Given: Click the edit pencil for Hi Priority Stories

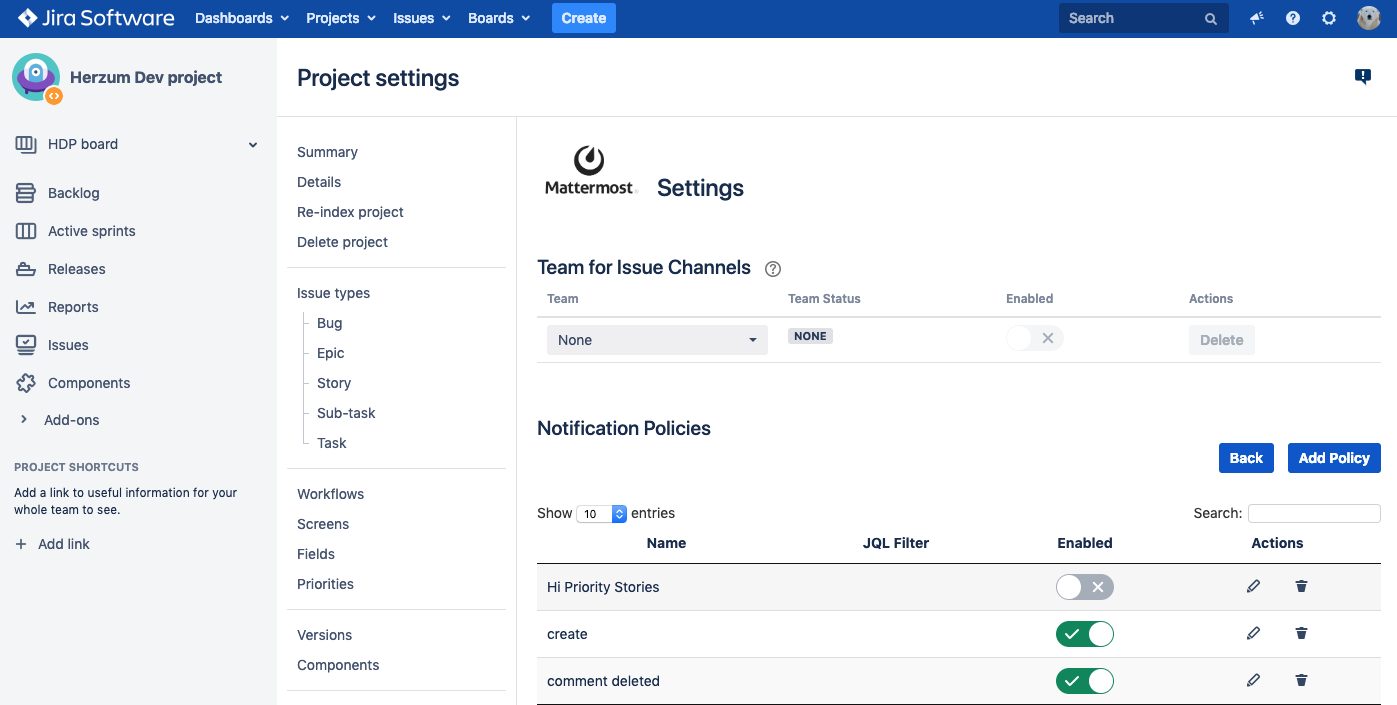Looking at the screenshot, I should point(1253,587).
